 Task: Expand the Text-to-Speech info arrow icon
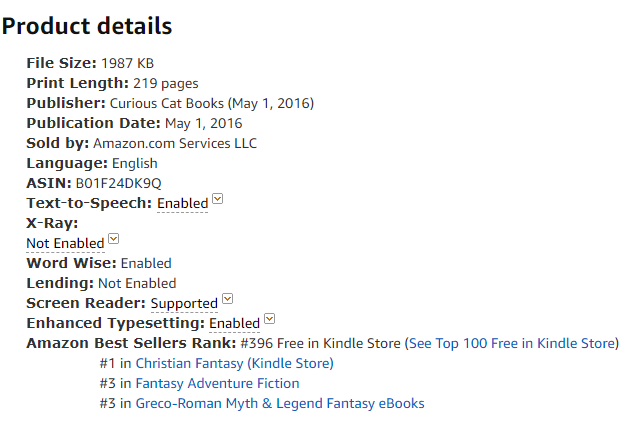pyautogui.click(x=218, y=199)
